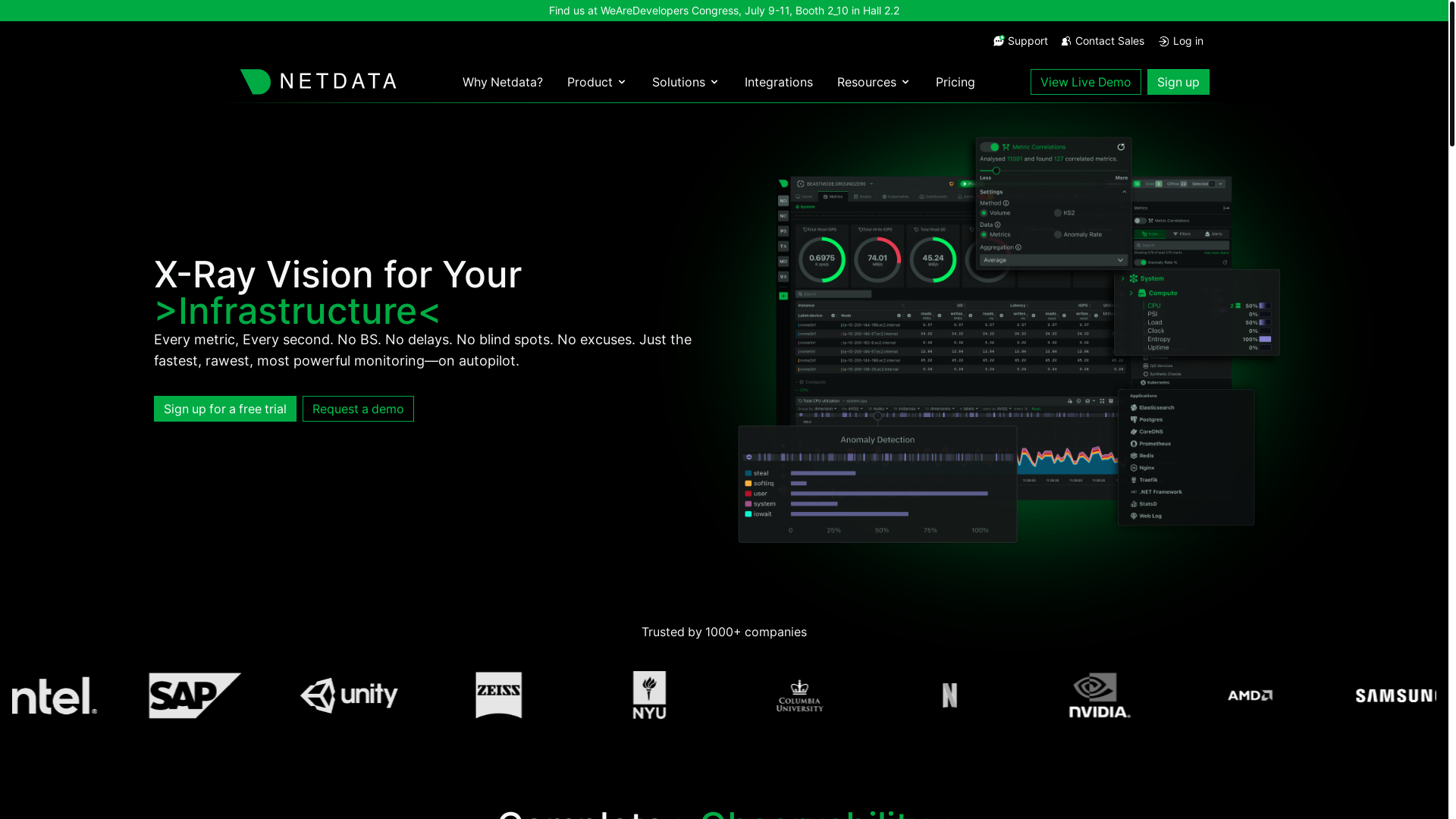Expand the Resources dropdown menu

(x=874, y=82)
